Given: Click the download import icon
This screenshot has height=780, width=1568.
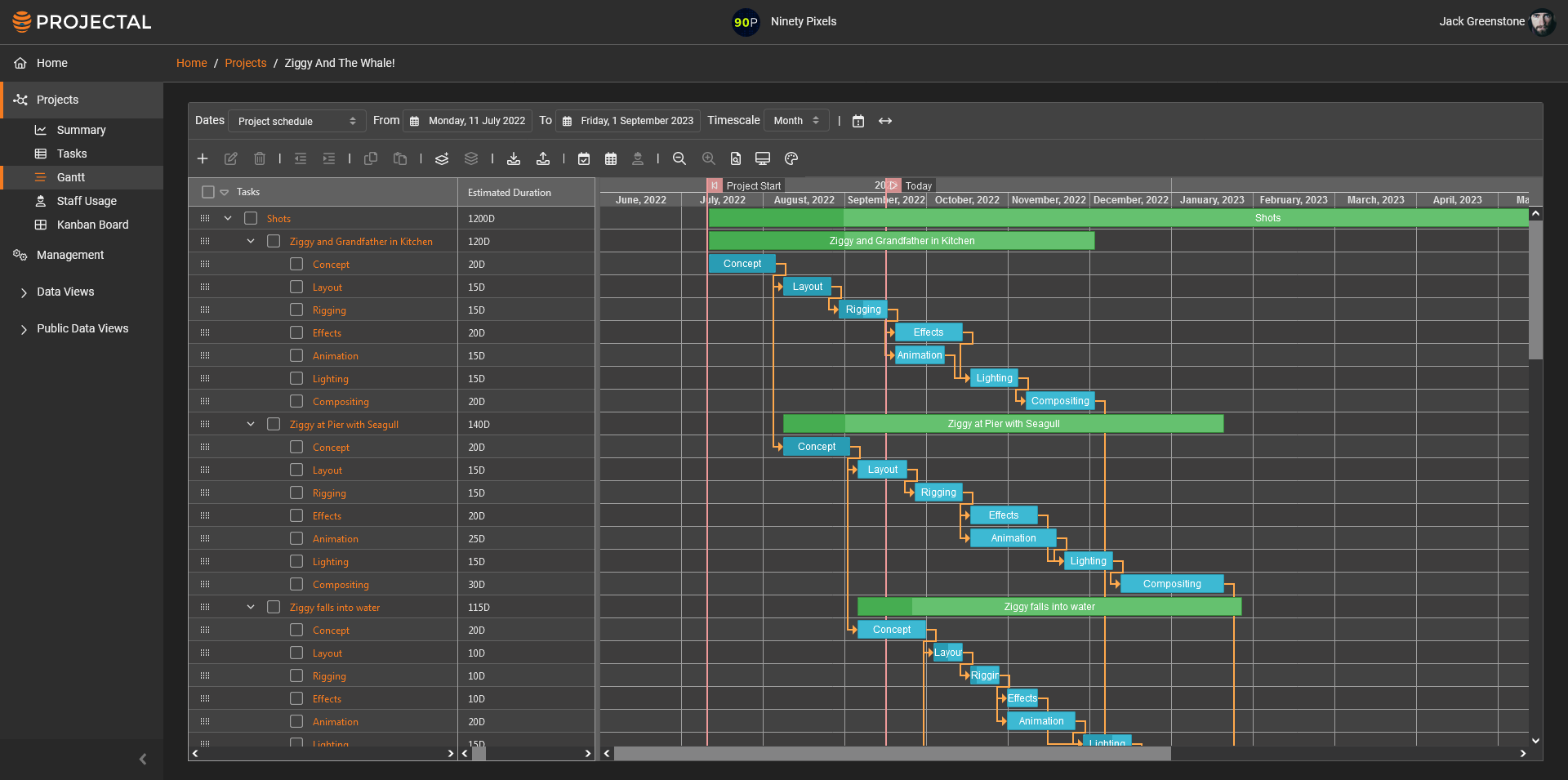Looking at the screenshot, I should [x=514, y=158].
